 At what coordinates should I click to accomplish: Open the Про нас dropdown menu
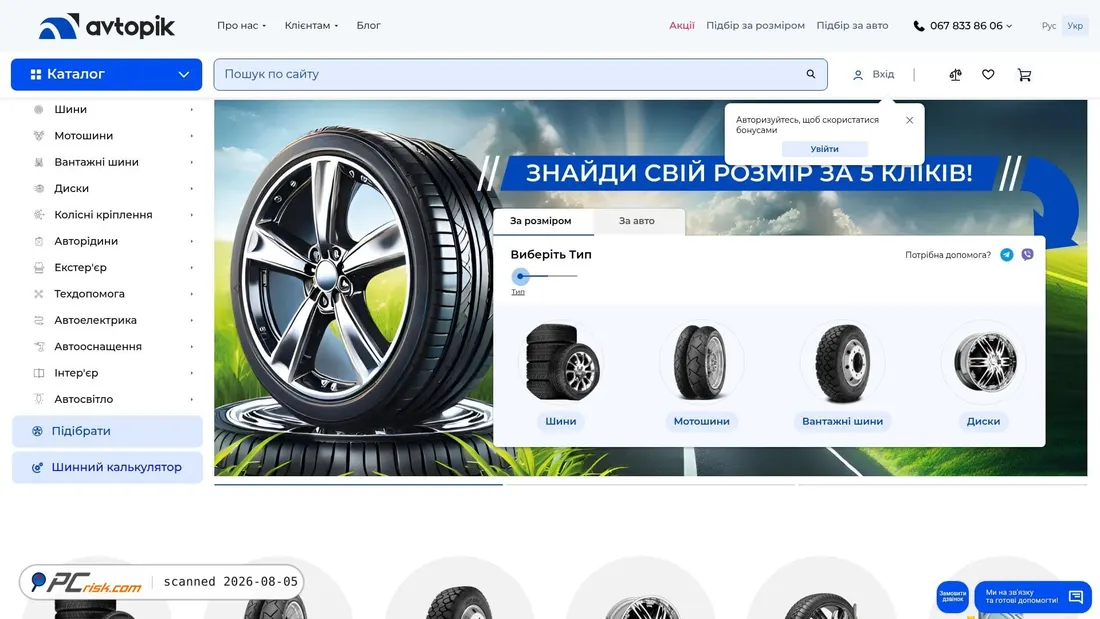[241, 26]
